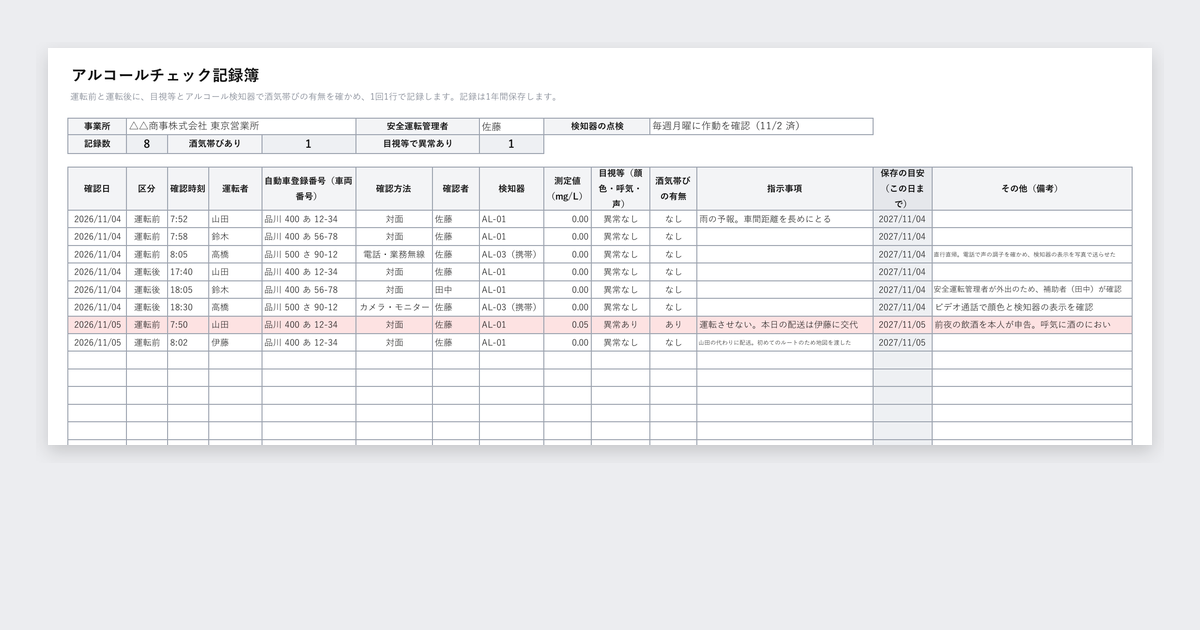Click あり in the 7:50 row

(673, 325)
